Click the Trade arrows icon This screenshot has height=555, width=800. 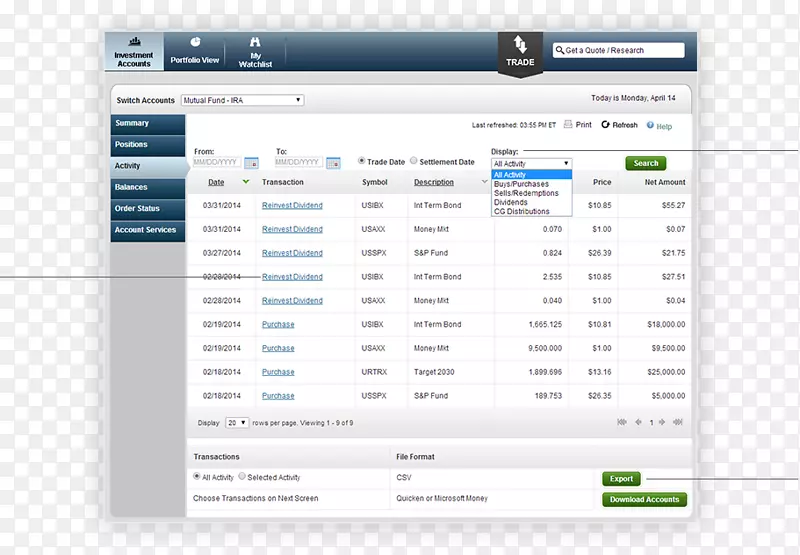[520, 45]
